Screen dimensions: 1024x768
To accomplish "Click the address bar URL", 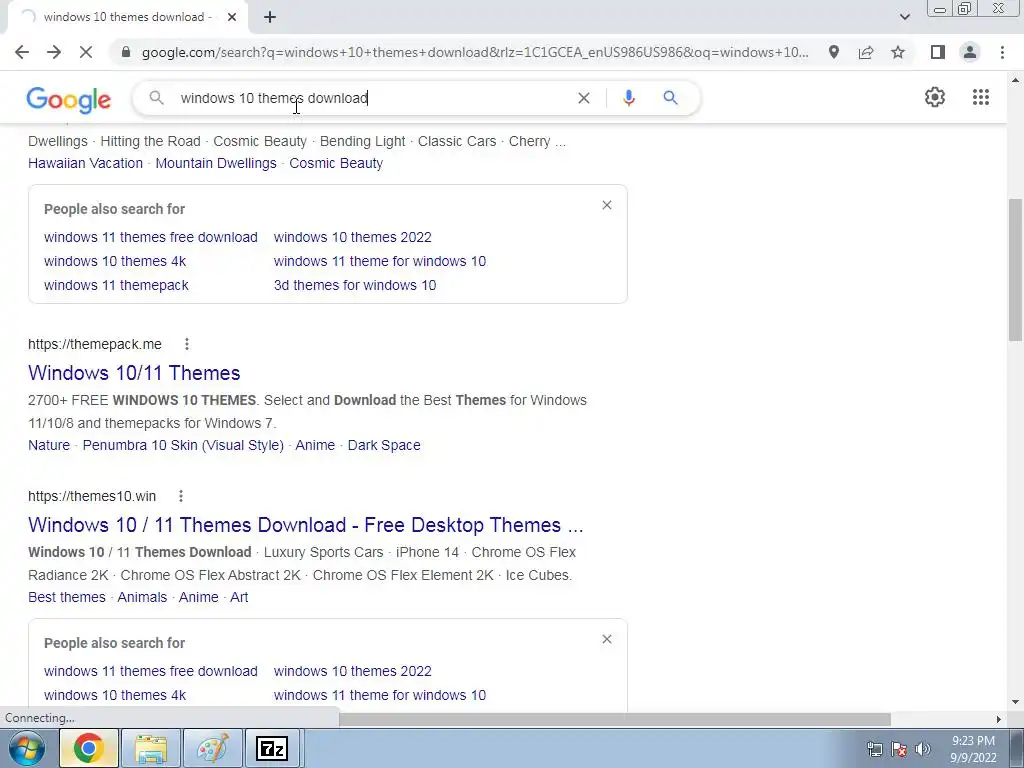I will (x=475, y=52).
